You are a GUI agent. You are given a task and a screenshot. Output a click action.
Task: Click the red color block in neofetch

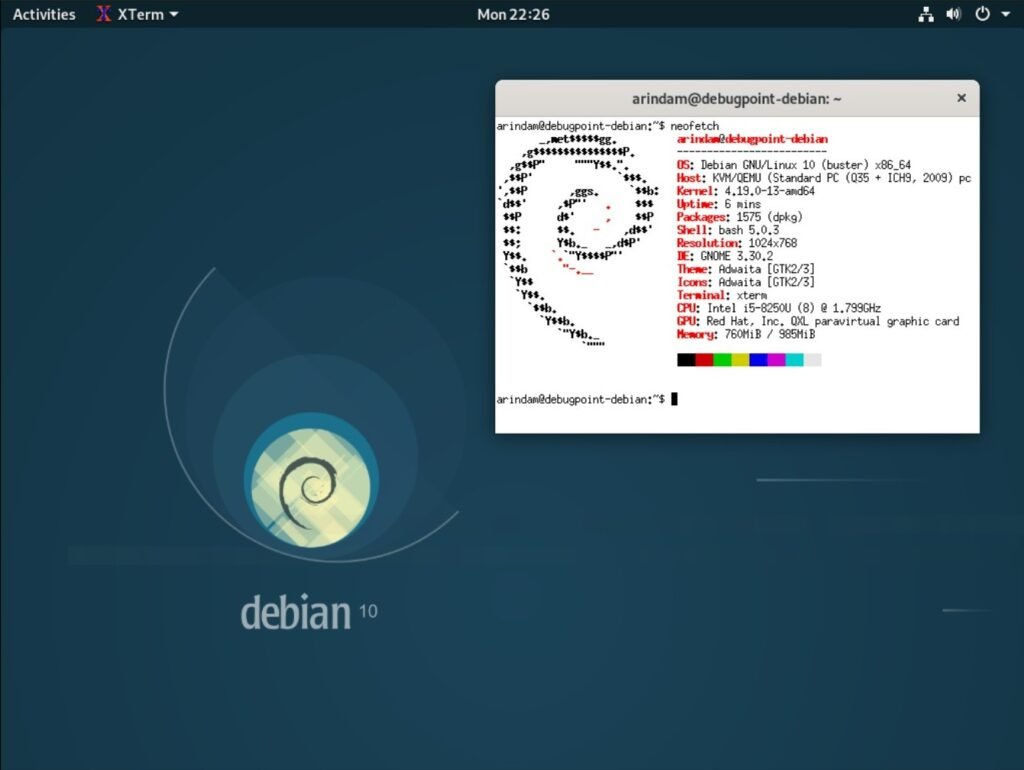704,360
